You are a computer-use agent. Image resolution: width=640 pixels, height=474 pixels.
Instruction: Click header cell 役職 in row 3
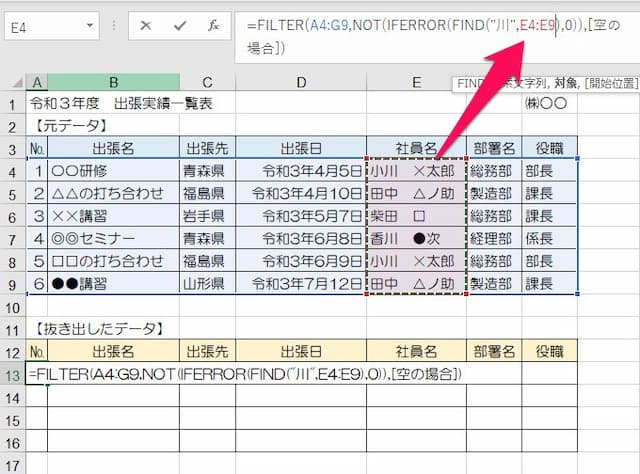tap(549, 148)
